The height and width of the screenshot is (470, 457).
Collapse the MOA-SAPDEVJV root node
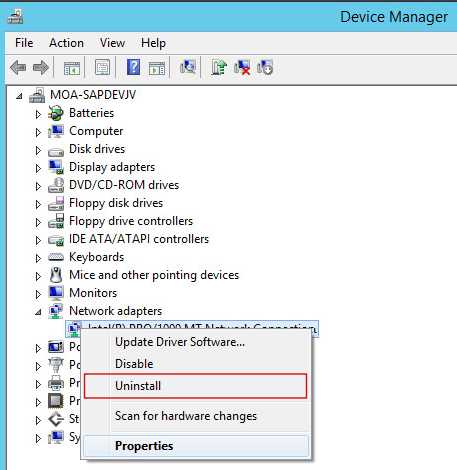pyautogui.click(x=19, y=96)
